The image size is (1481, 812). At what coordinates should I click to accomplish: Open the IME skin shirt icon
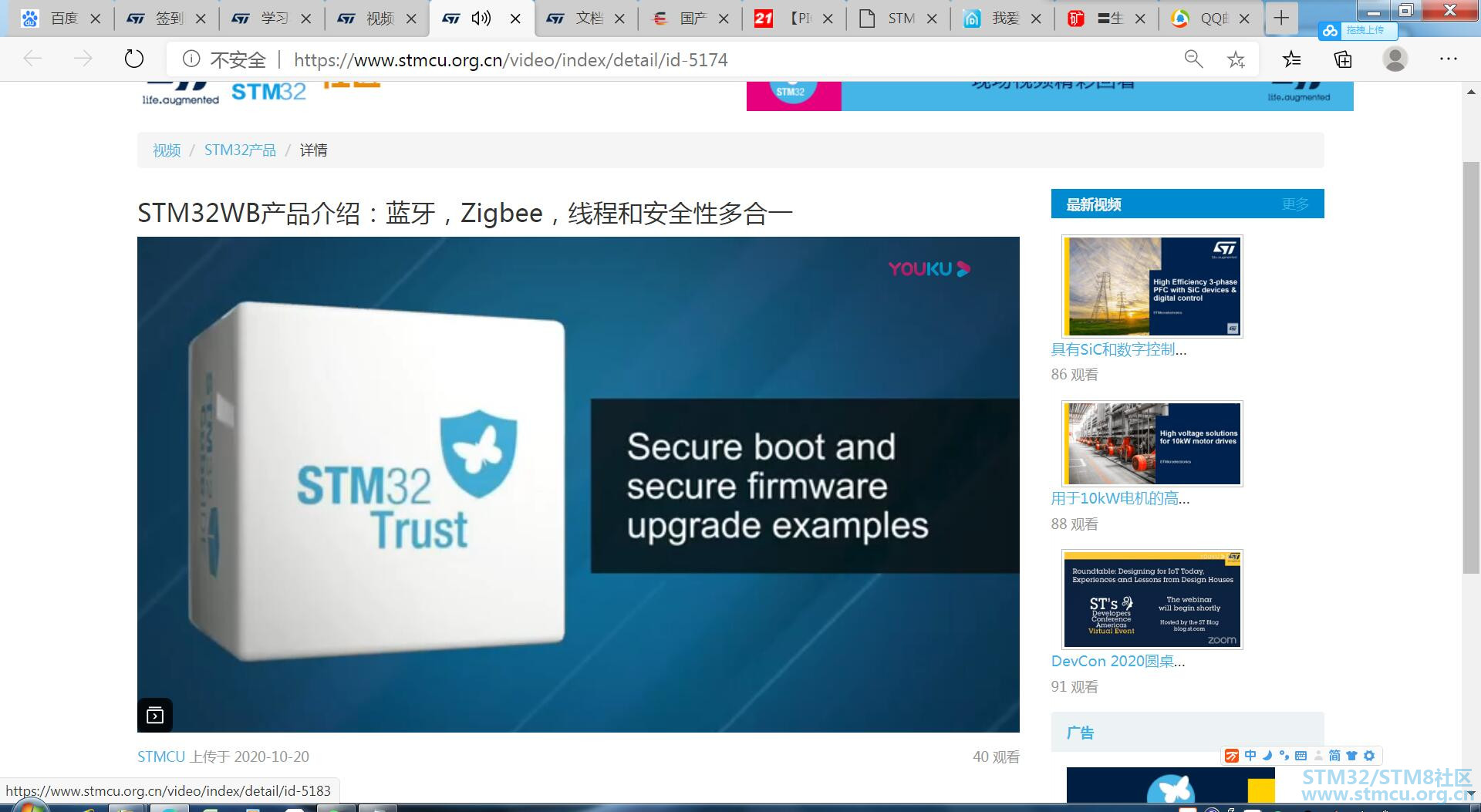point(1351,756)
